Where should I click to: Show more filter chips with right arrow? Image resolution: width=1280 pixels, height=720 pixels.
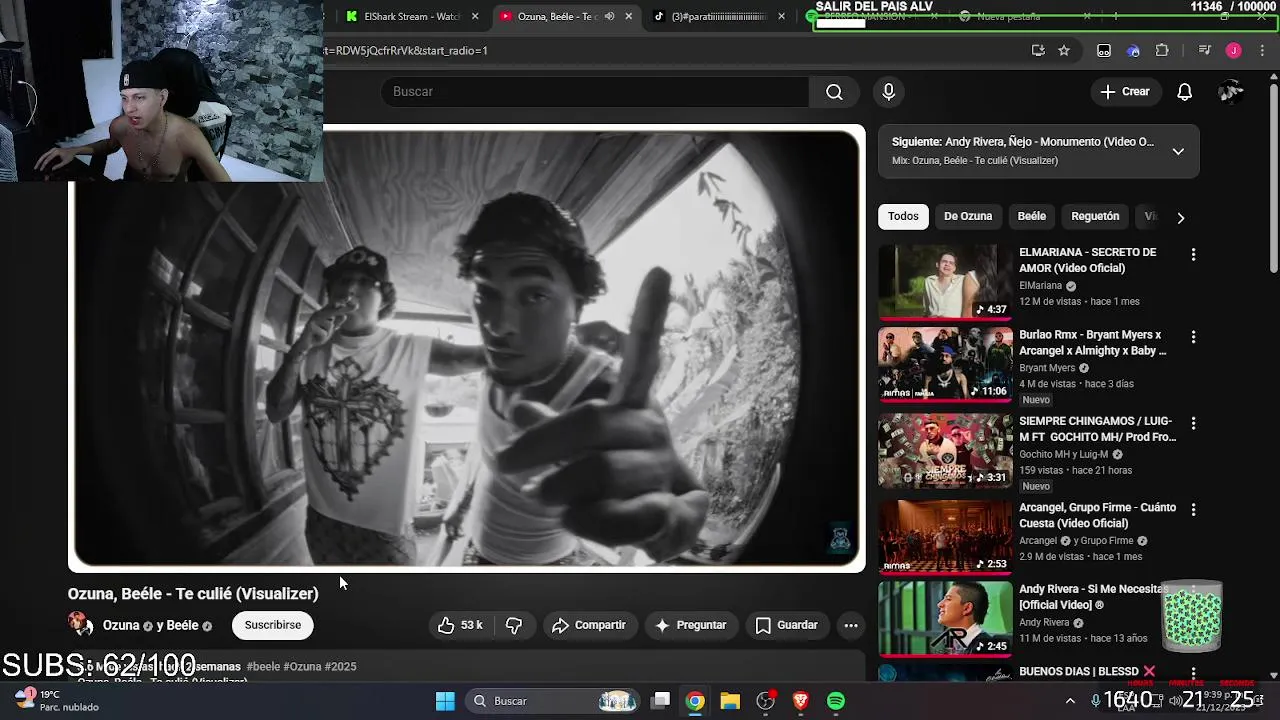(1181, 217)
